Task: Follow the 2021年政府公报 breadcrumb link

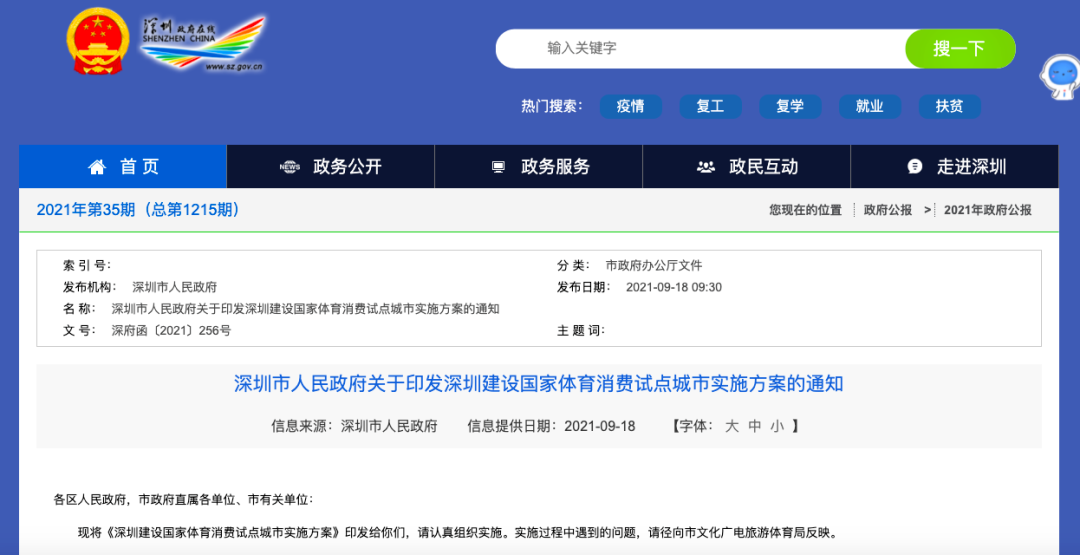Action: (988, 211)
